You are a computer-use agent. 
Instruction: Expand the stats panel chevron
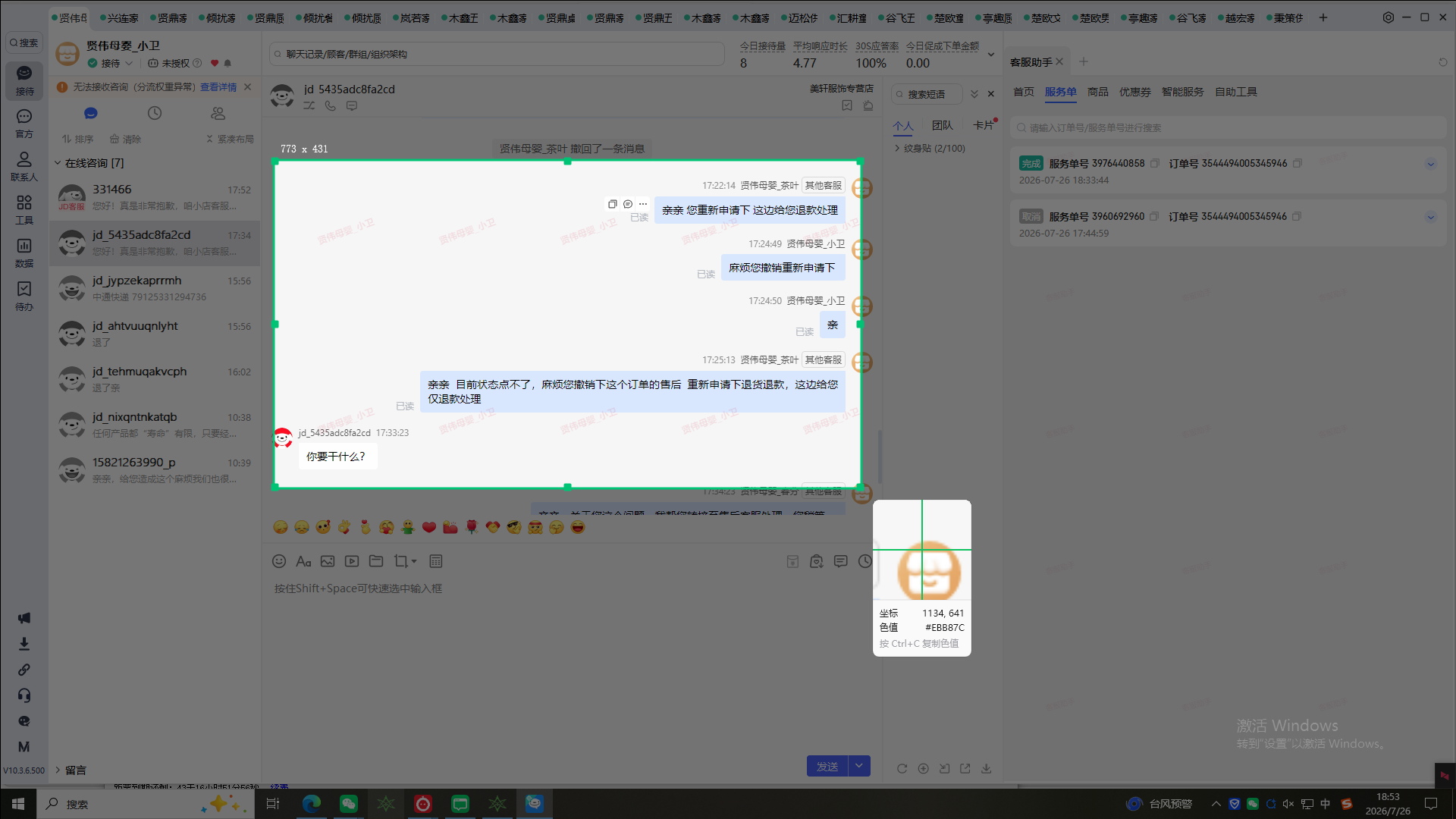pyautogui.click(x=990, y=55)
